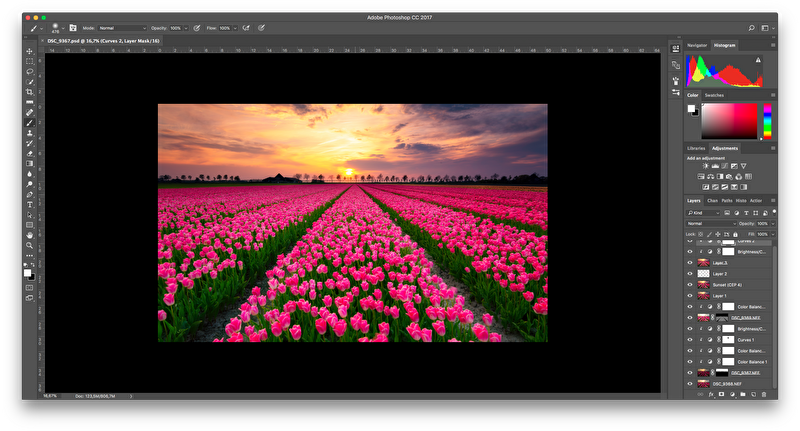Click the fx layer style icon

(x=711, y=394)
